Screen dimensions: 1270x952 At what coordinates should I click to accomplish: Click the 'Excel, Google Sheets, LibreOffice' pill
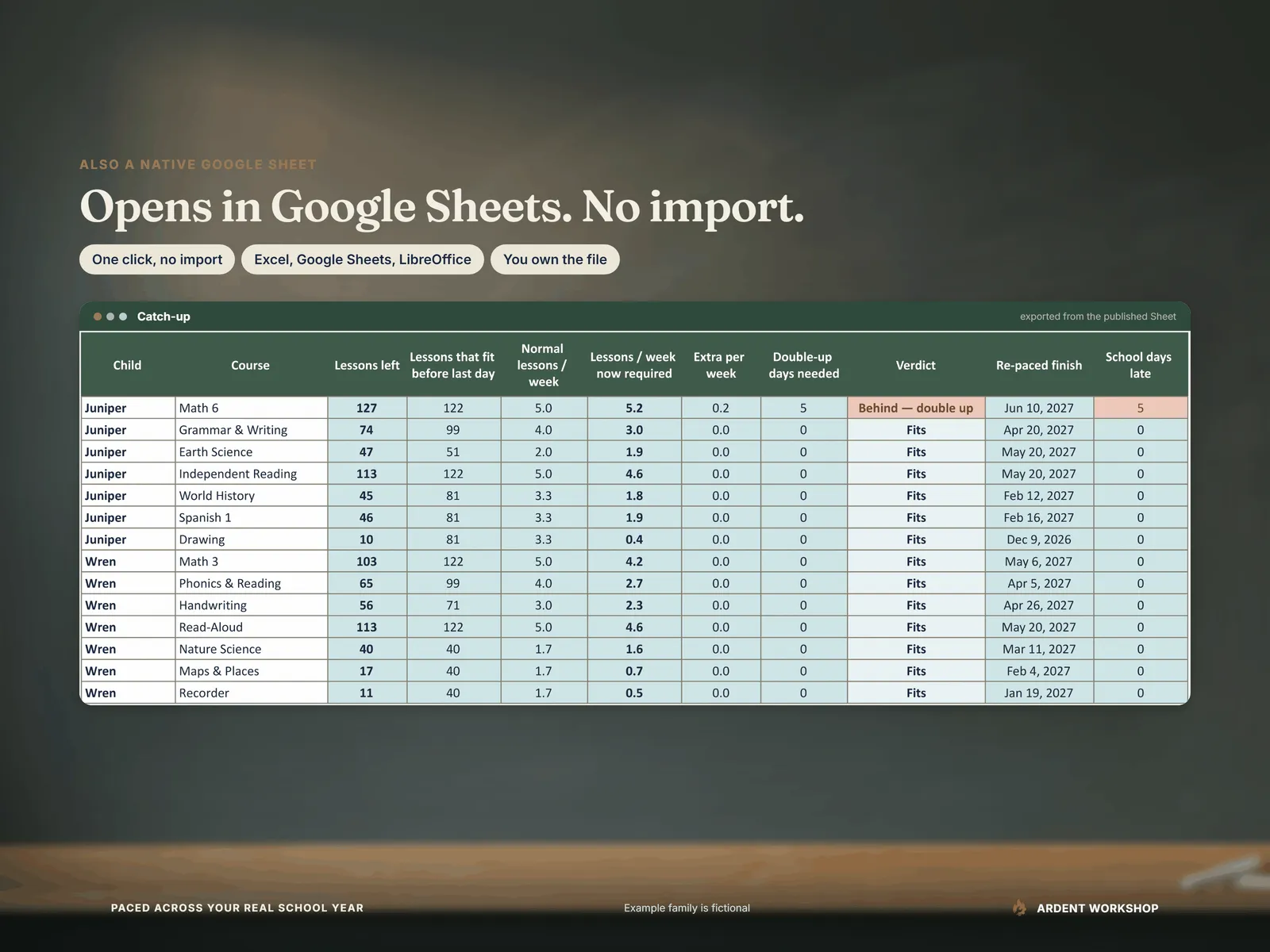tap(363, 259)
